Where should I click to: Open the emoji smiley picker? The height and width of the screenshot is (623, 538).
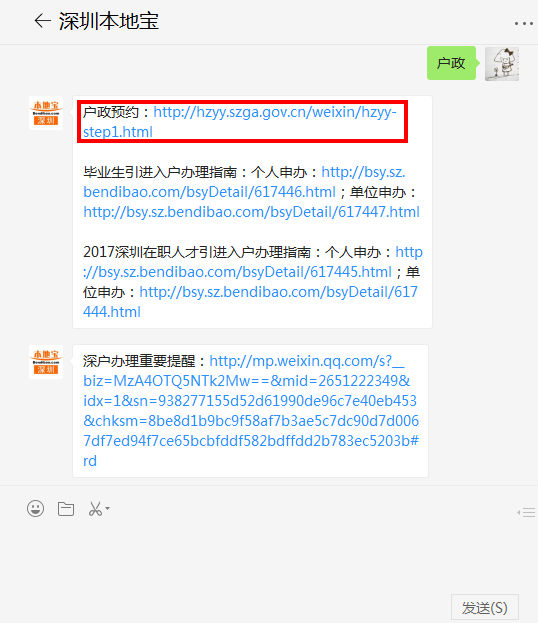[x=35, y=509]
